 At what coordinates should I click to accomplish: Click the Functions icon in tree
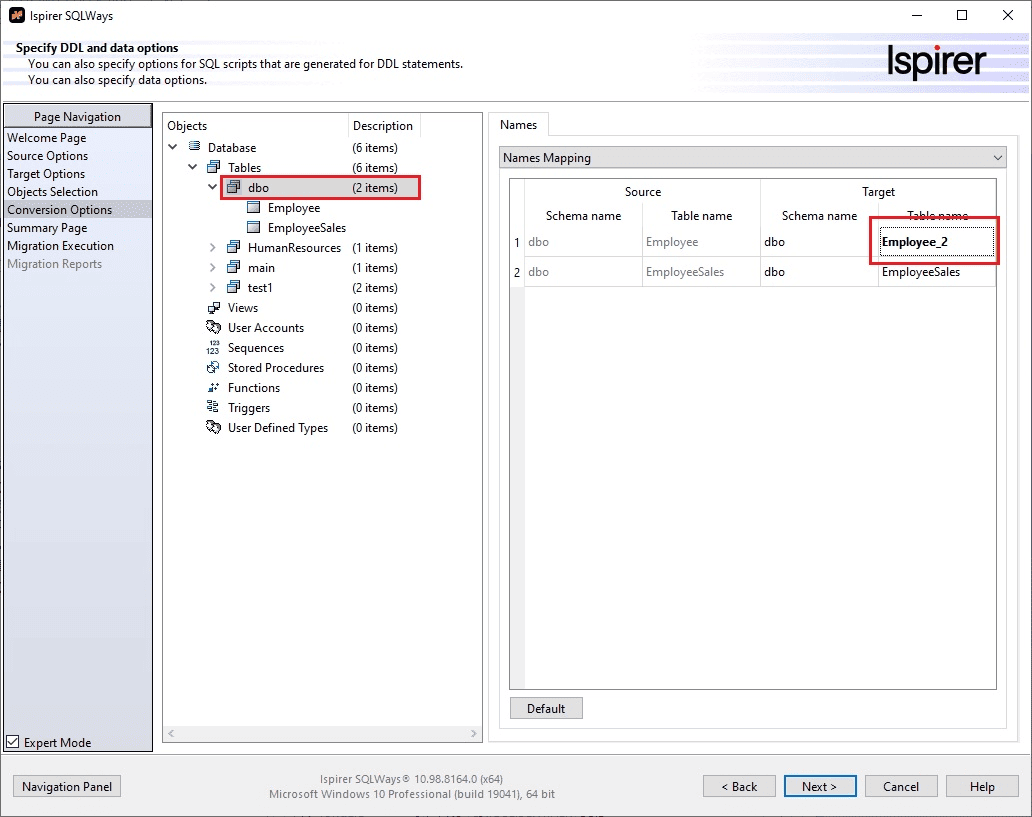(x=213, y=388)
